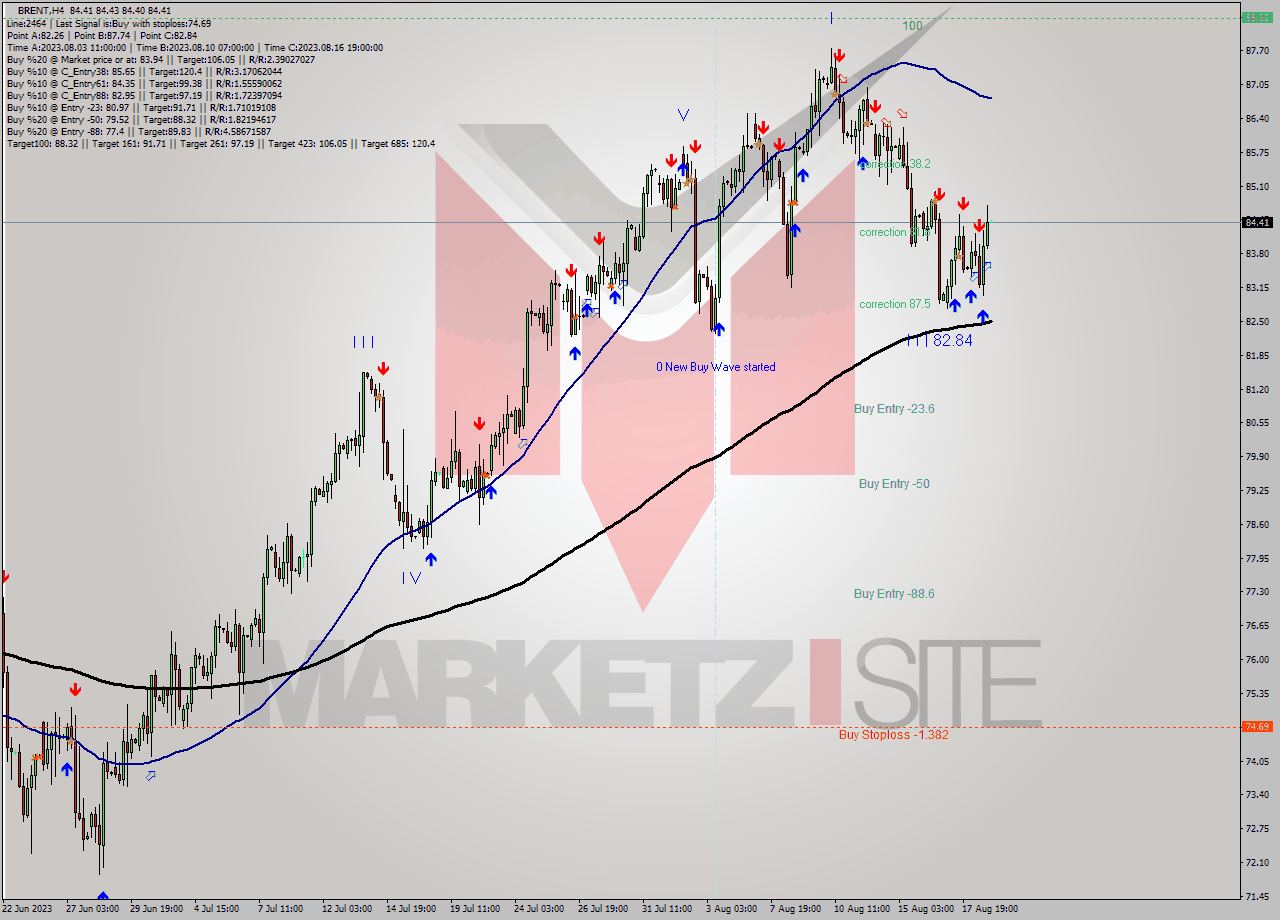Click the 77.30 price axis label
The height and width of the screenshot is (920, 1280).
tap(1257, 592)
